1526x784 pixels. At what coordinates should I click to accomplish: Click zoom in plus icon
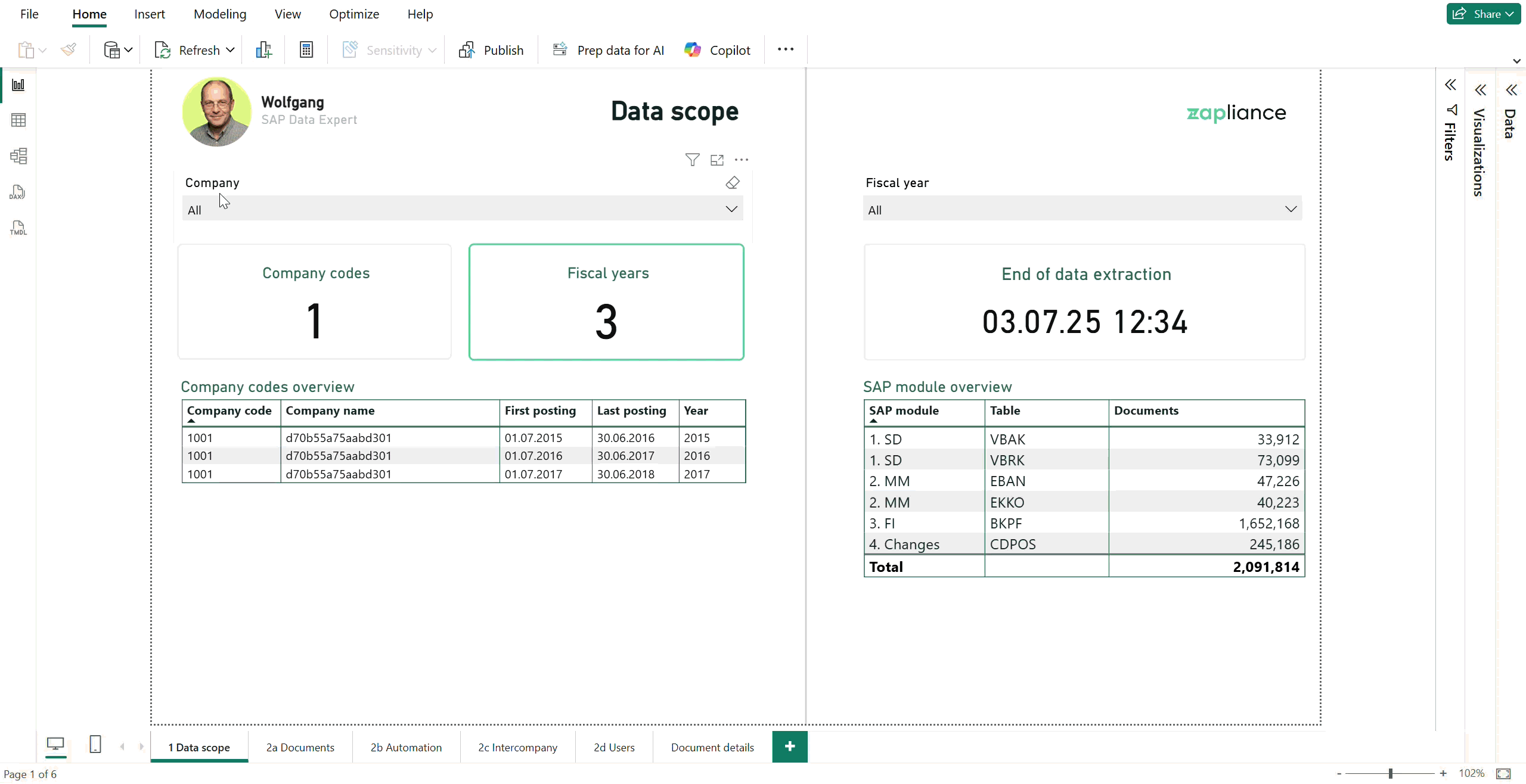coord(1443,773)
